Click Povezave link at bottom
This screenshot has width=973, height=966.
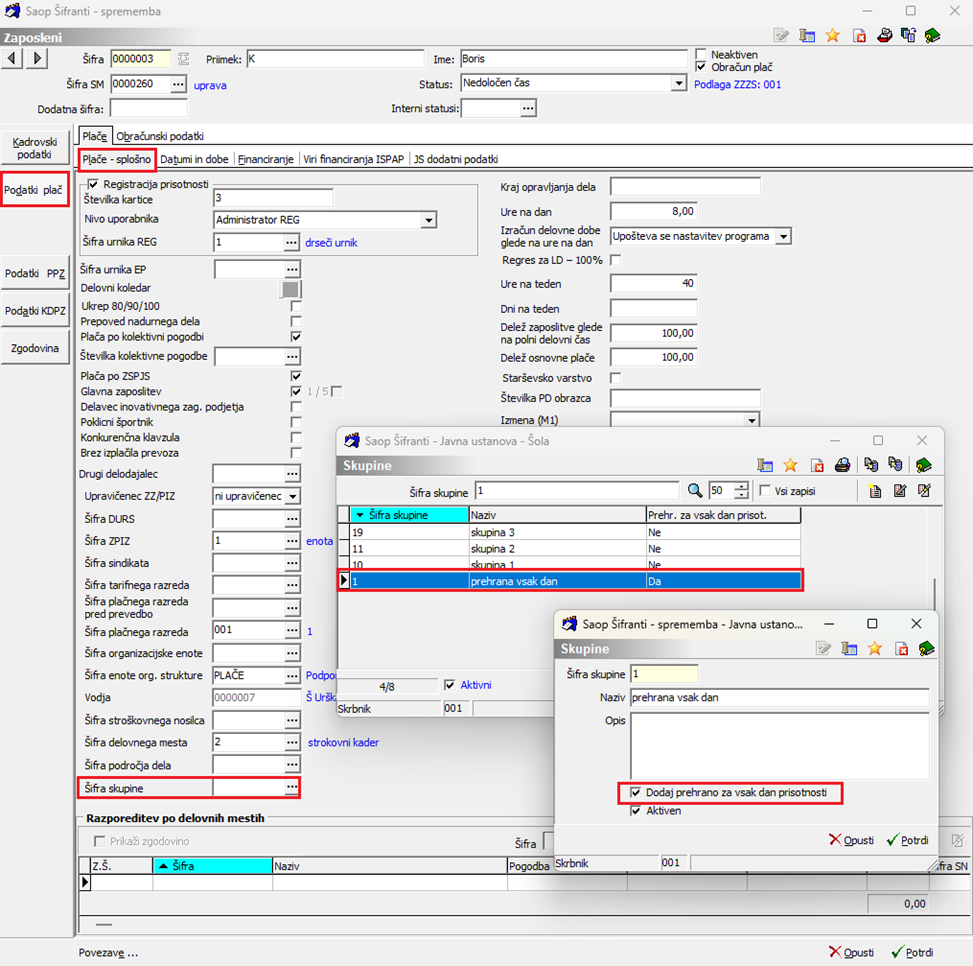pyautogui.click(x=108, y=952)
